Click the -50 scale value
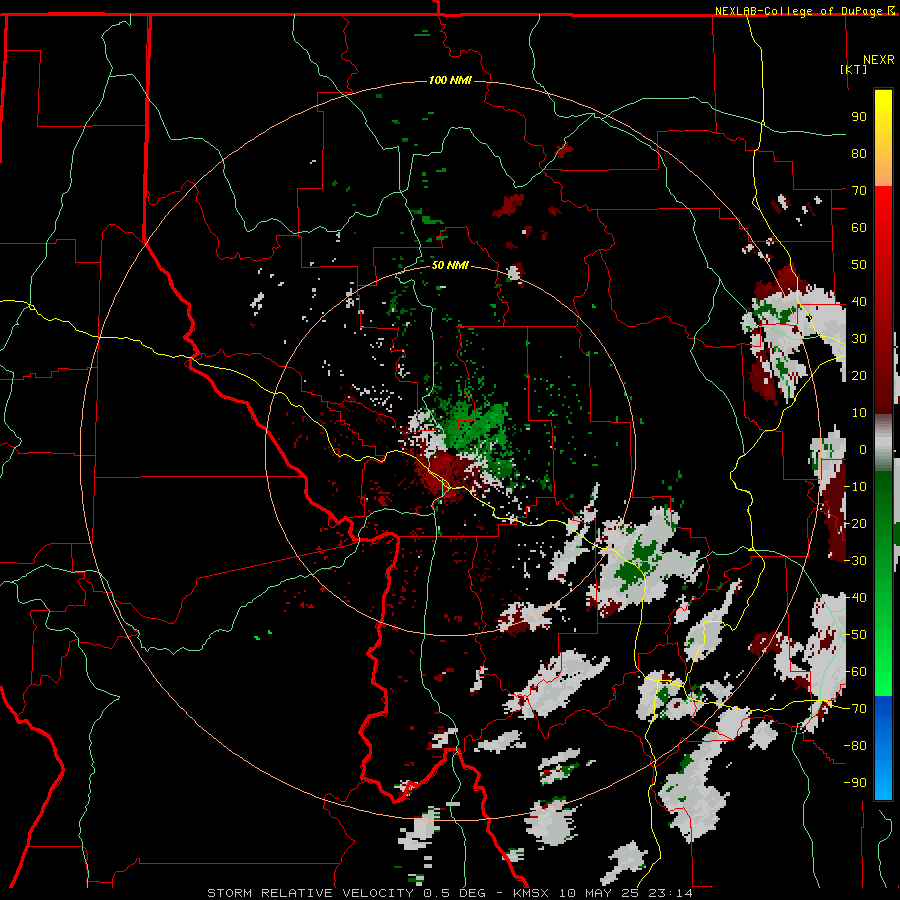The width and height of the screenshot is (900, 900). [856, 635]
